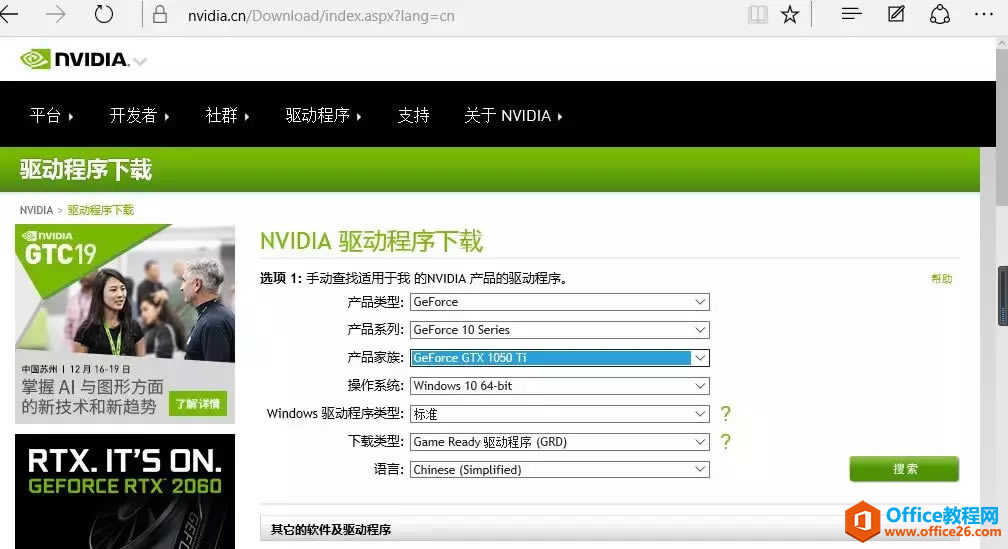The height and width of the screenshot is (549, 1008).
Task: Go back with the browser back arrow
Action: tap(9, 14)
